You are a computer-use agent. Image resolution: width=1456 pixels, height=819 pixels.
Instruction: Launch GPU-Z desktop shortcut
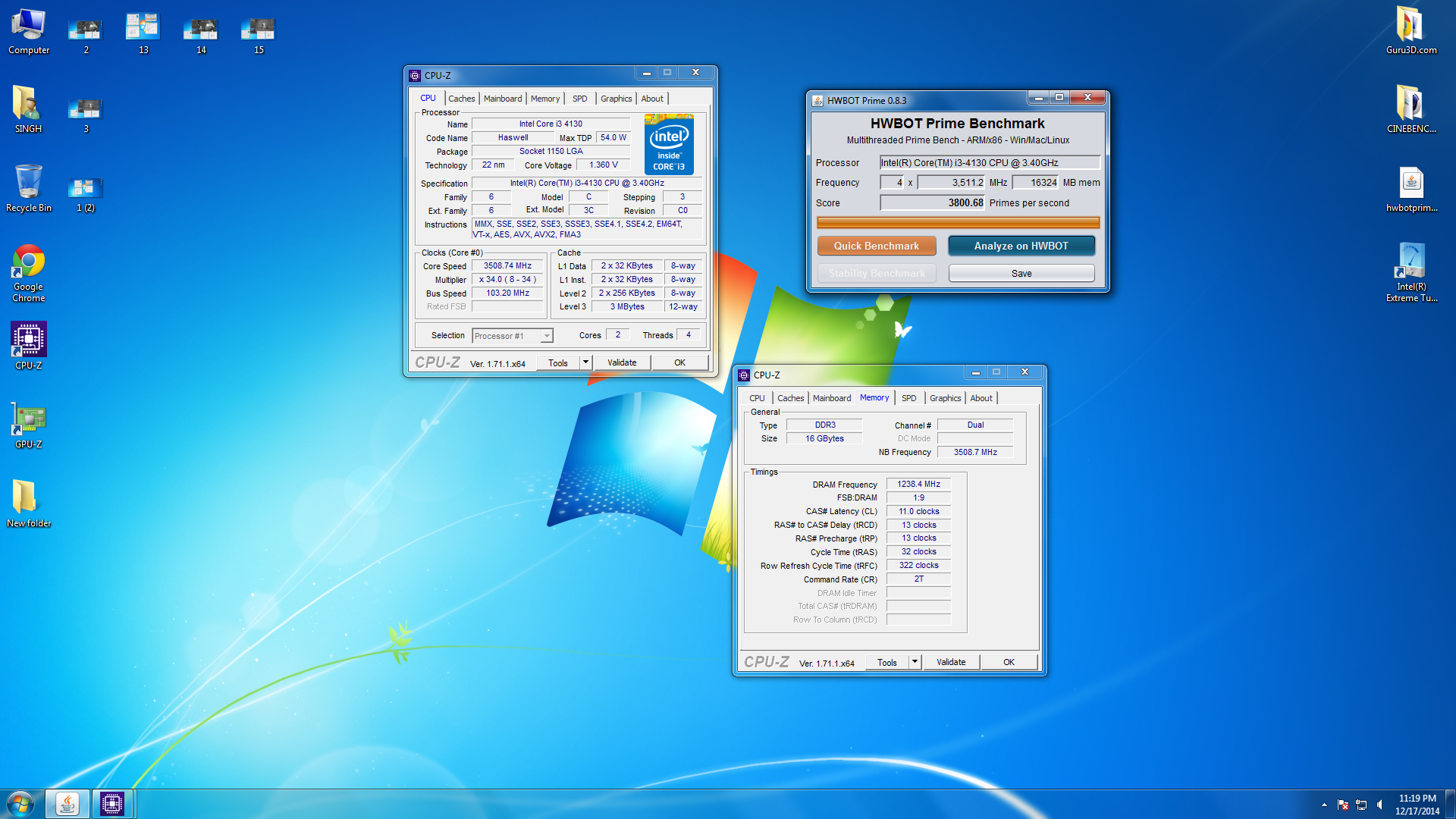[29, 425]
